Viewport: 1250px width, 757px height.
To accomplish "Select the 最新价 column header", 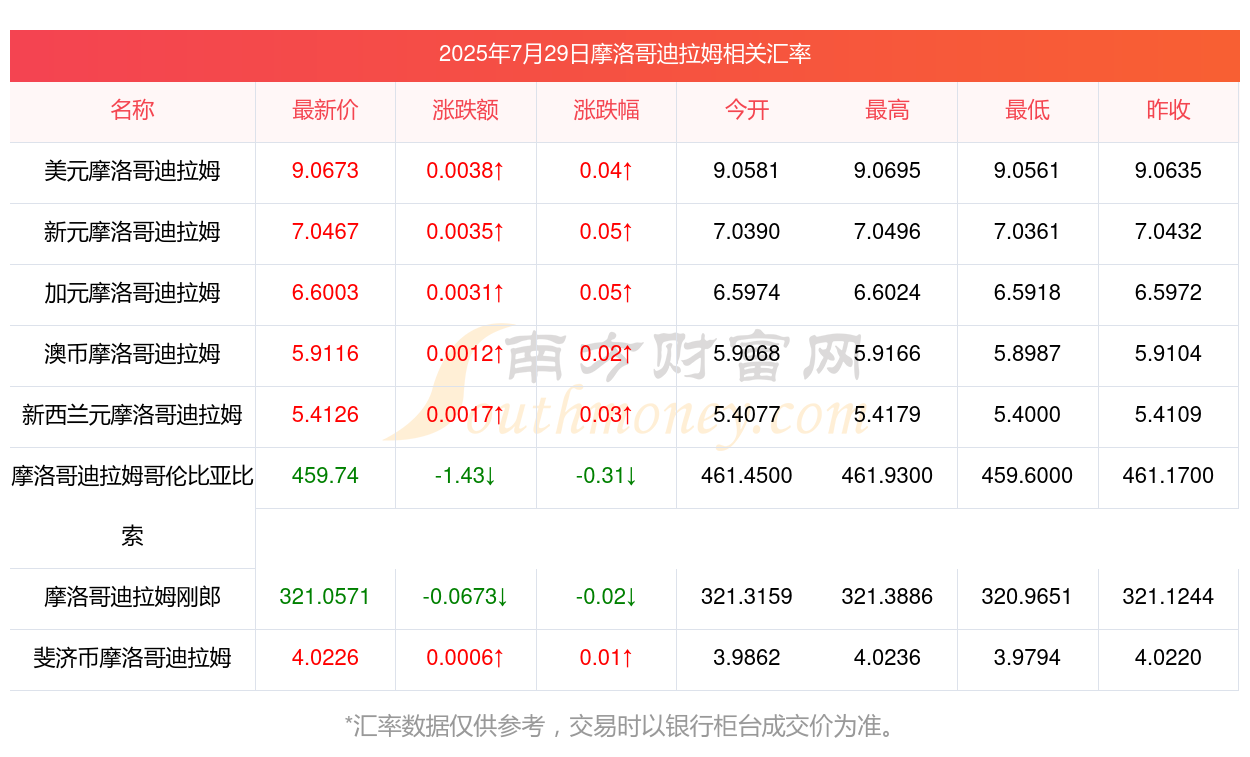I will pos(325,110).
